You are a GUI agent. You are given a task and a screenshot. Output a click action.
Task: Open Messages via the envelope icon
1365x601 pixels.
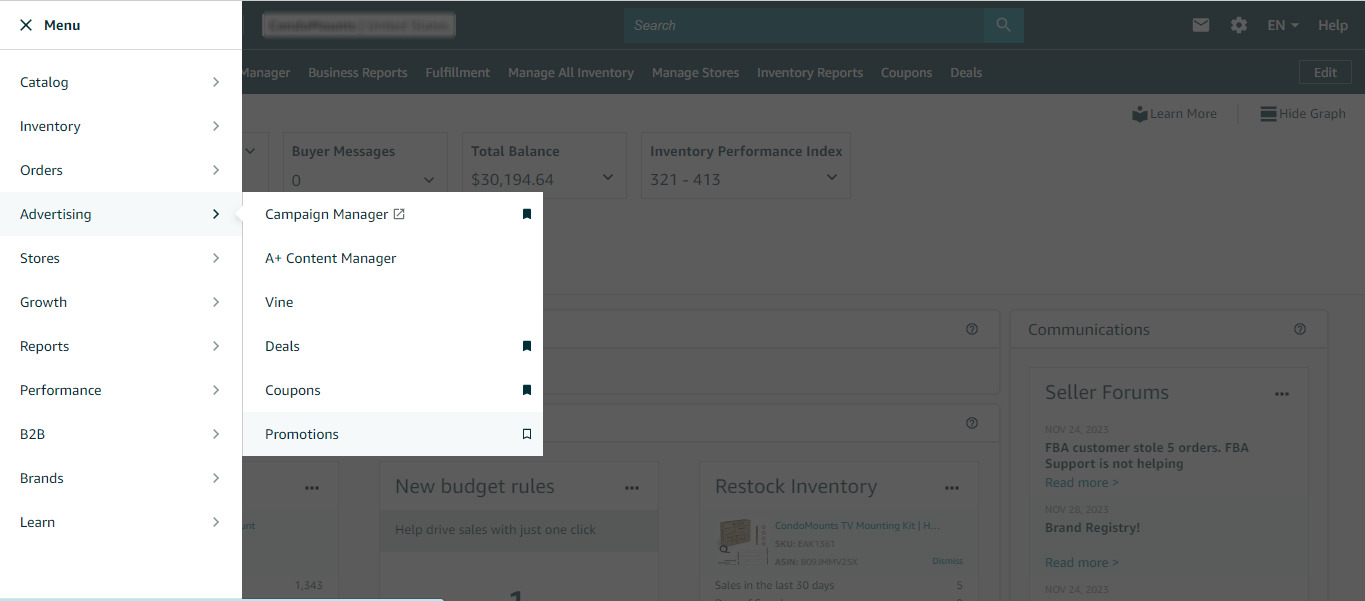tap(1201, 24)
